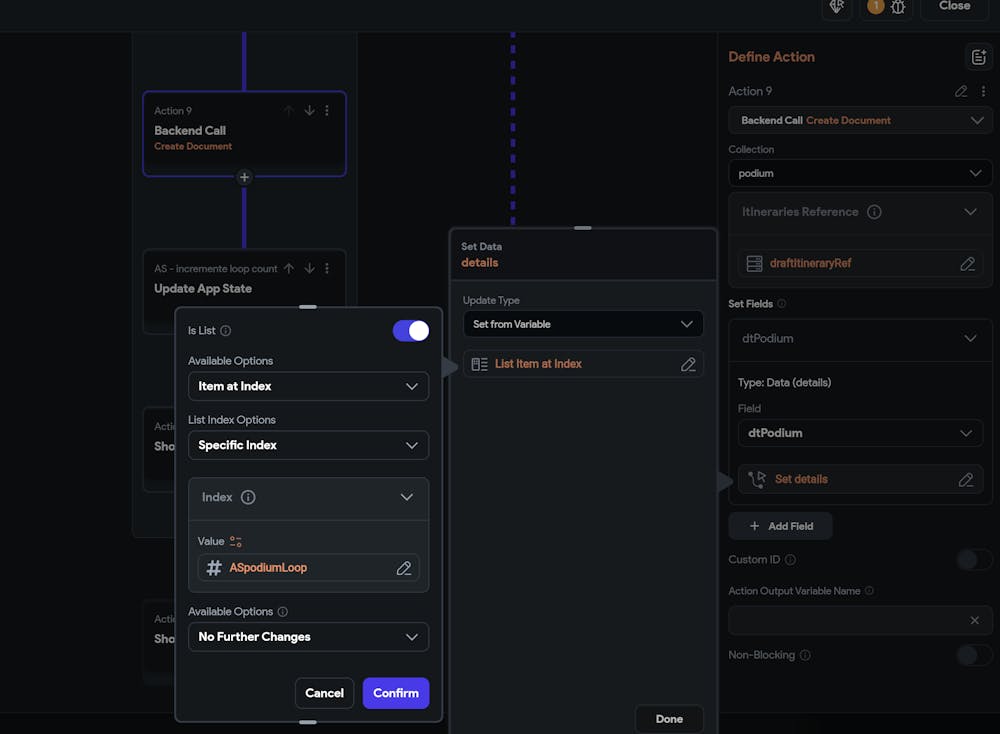Edit the draftItineraryRef reference
This screenshot has width=1000, height=734.
(x=967, y=263)
